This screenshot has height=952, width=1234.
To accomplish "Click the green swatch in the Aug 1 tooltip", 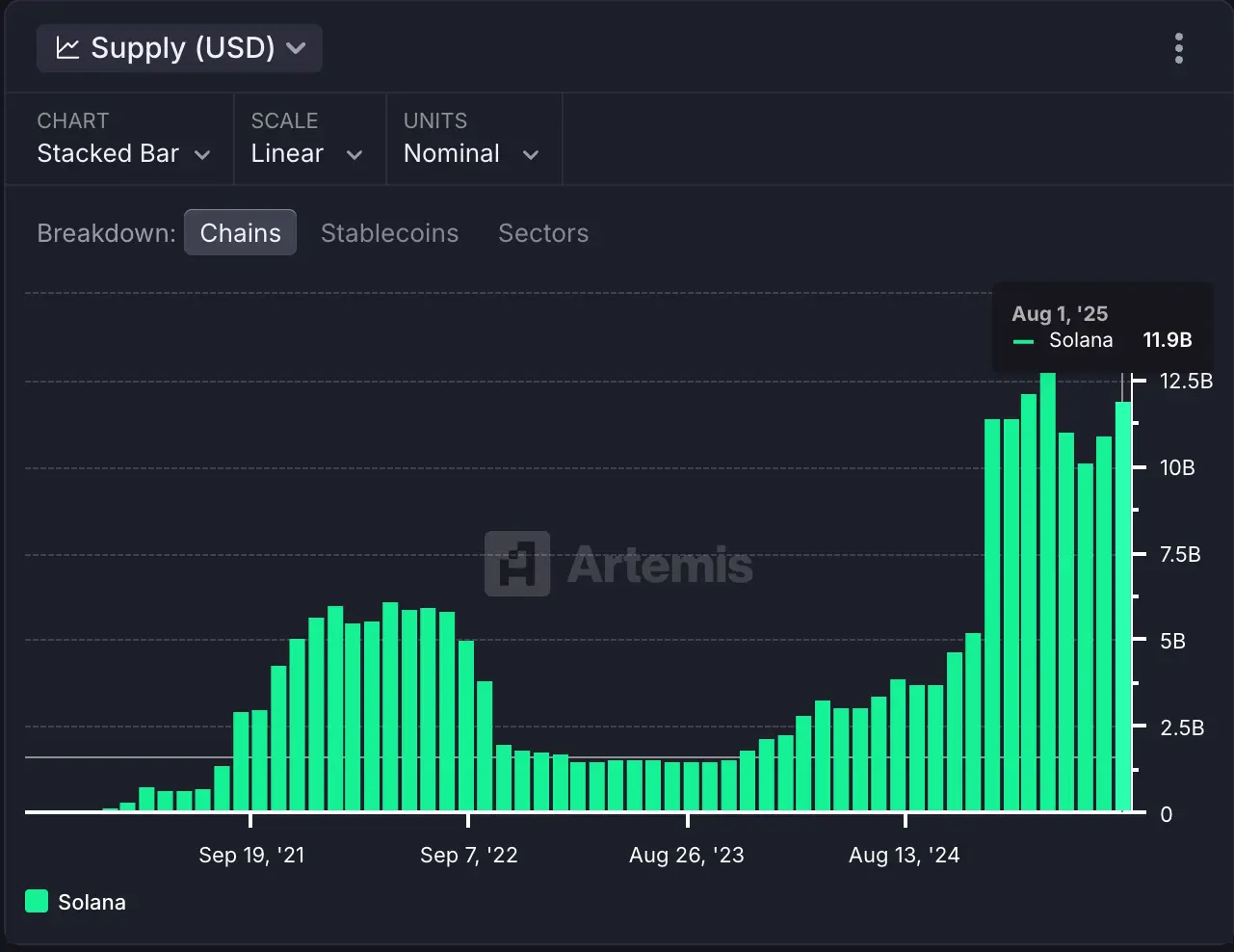I will (1022, 341).
